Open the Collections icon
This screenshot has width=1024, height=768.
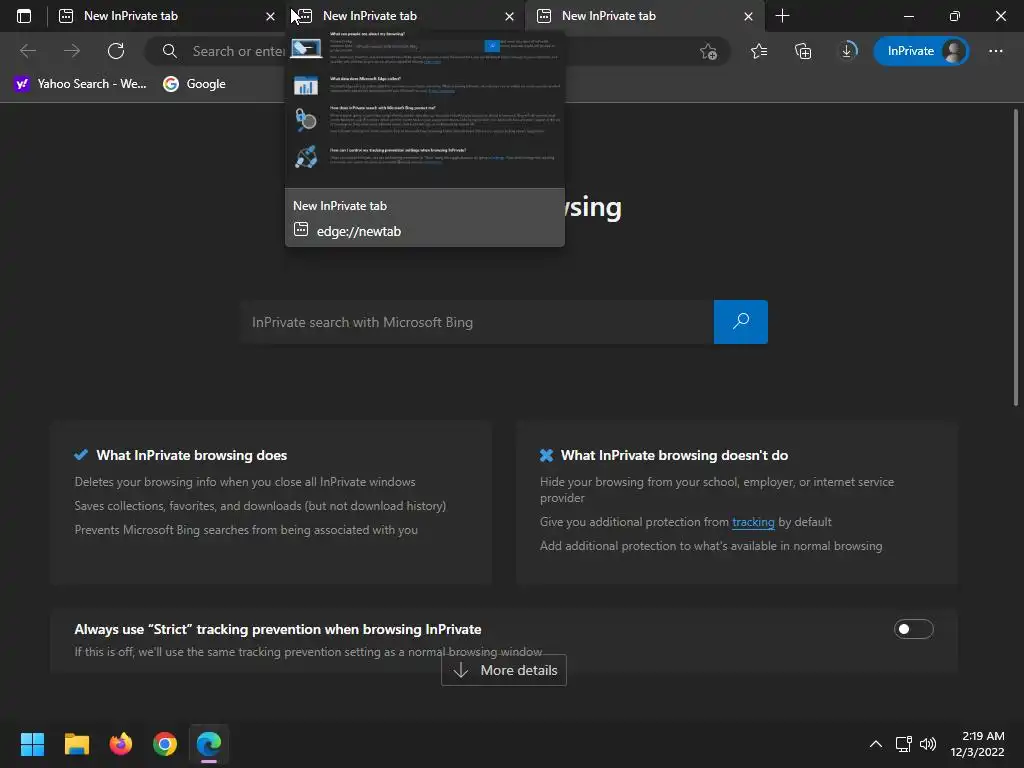(x=803, y=51)
